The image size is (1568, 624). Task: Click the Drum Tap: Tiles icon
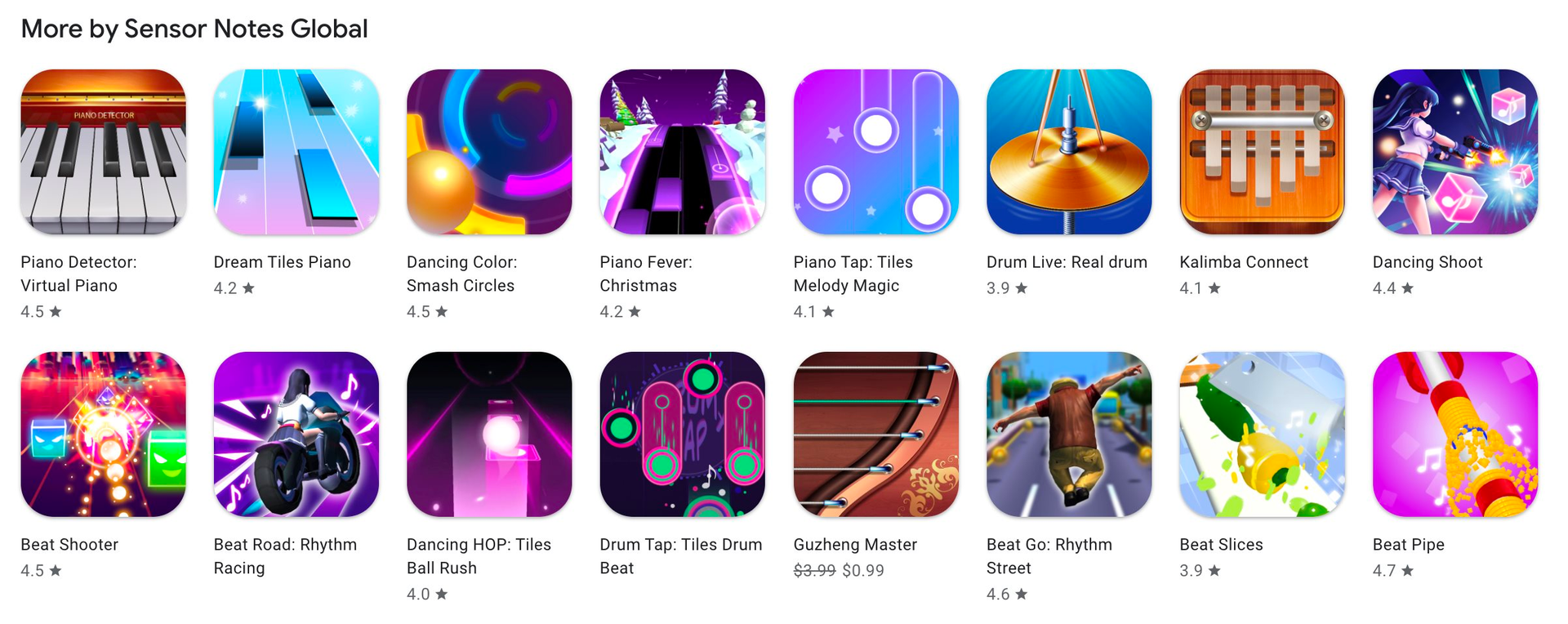coord(683,435)
